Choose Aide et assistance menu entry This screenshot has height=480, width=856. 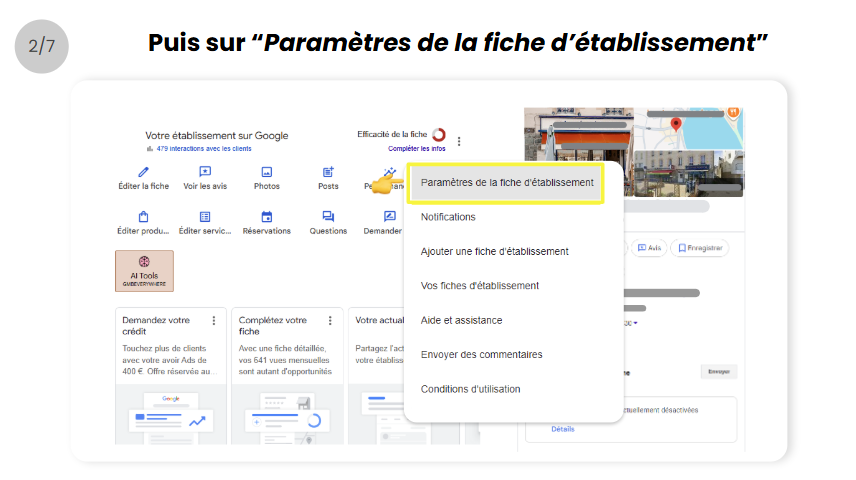click(461, 320)
